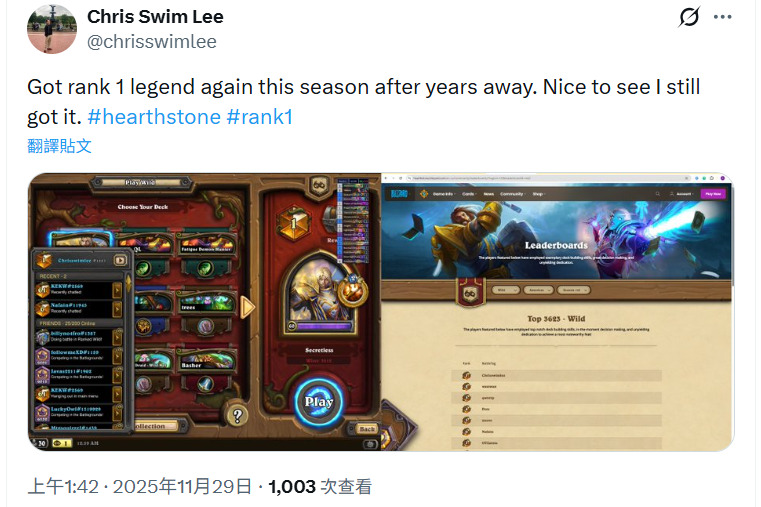The width and height of the screenshot is (761, 507).
Task: Click the Blizzard logo in the leaderboard page
Action: click(x=399, y=194)
